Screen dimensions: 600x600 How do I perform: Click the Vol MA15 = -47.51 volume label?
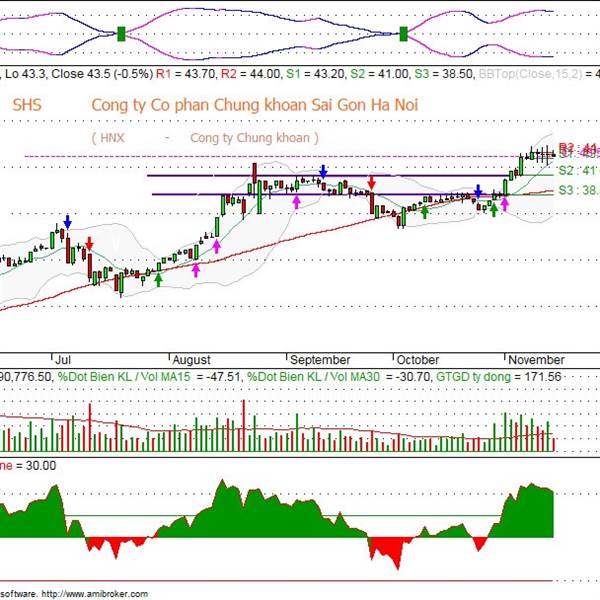[149, 377]
